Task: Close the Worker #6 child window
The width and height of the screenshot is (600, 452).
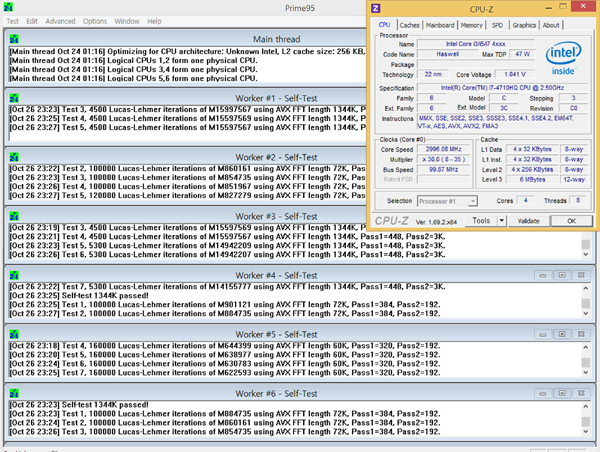Action: pos(581,393)
